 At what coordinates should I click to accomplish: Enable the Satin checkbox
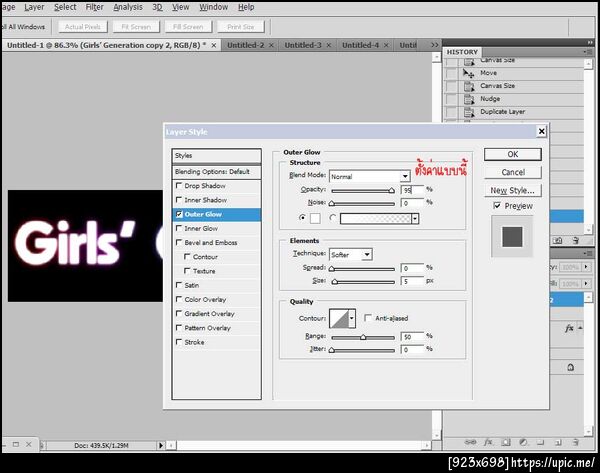coord(179,285)
